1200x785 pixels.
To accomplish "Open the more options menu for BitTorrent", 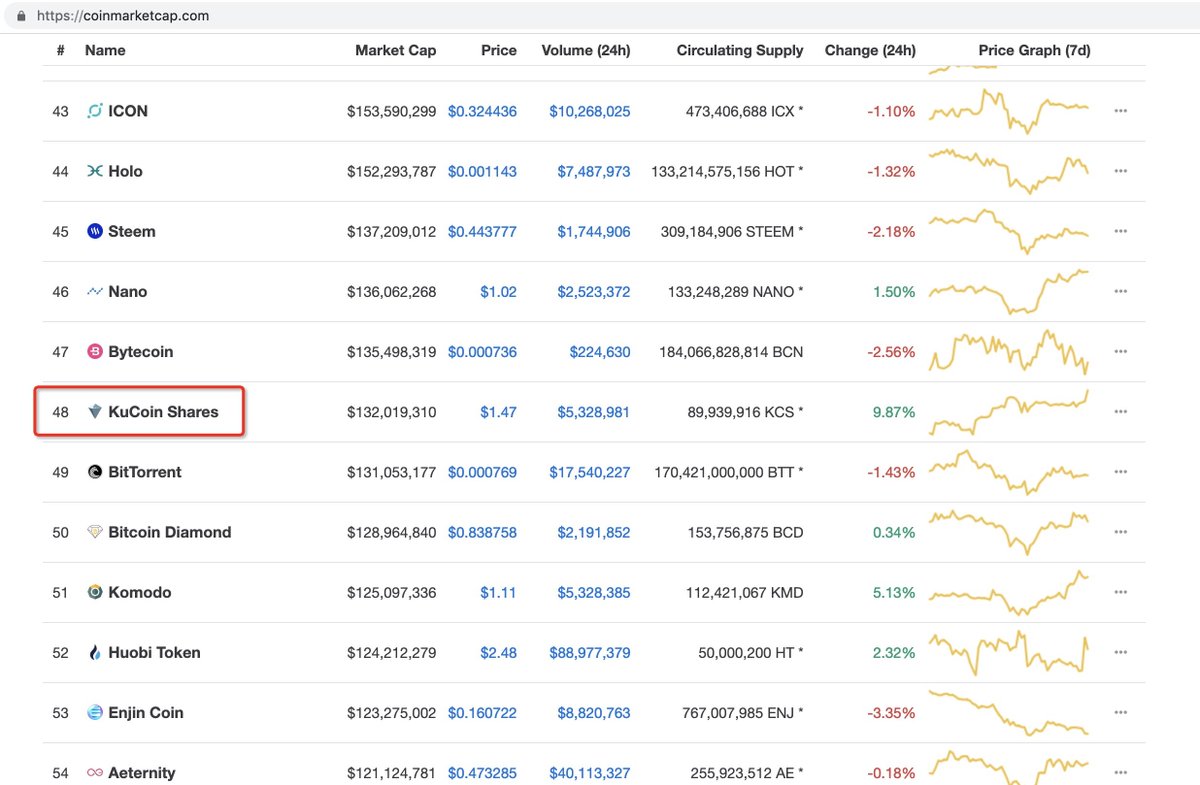I will tap(1120, 472).
